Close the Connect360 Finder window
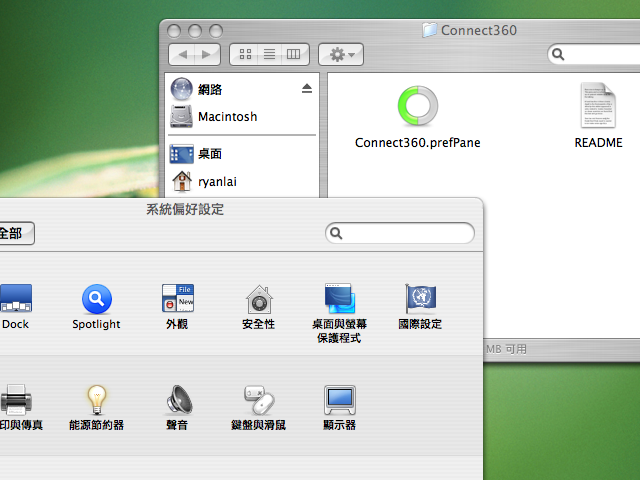Viewport: 640px width, 480px height. click(174, 31)
